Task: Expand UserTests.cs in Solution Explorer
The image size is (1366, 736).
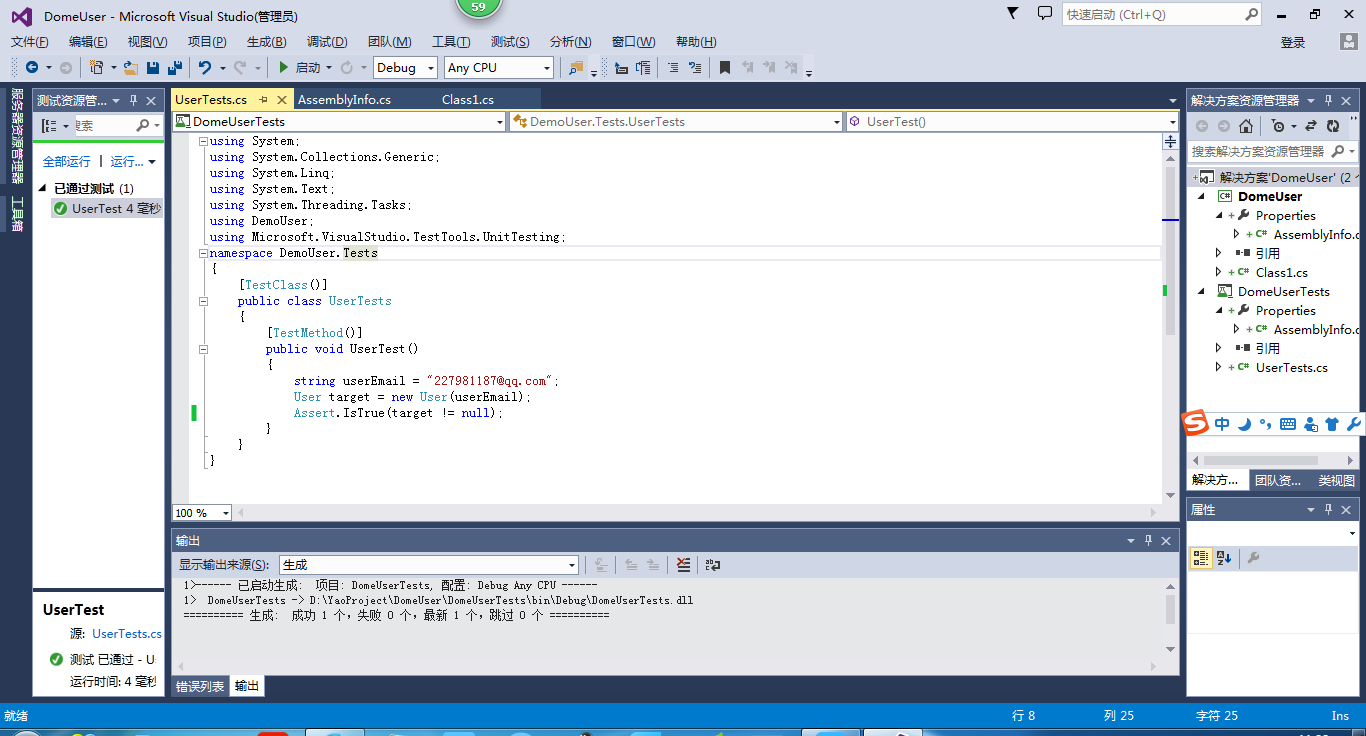Action: 1219,367
